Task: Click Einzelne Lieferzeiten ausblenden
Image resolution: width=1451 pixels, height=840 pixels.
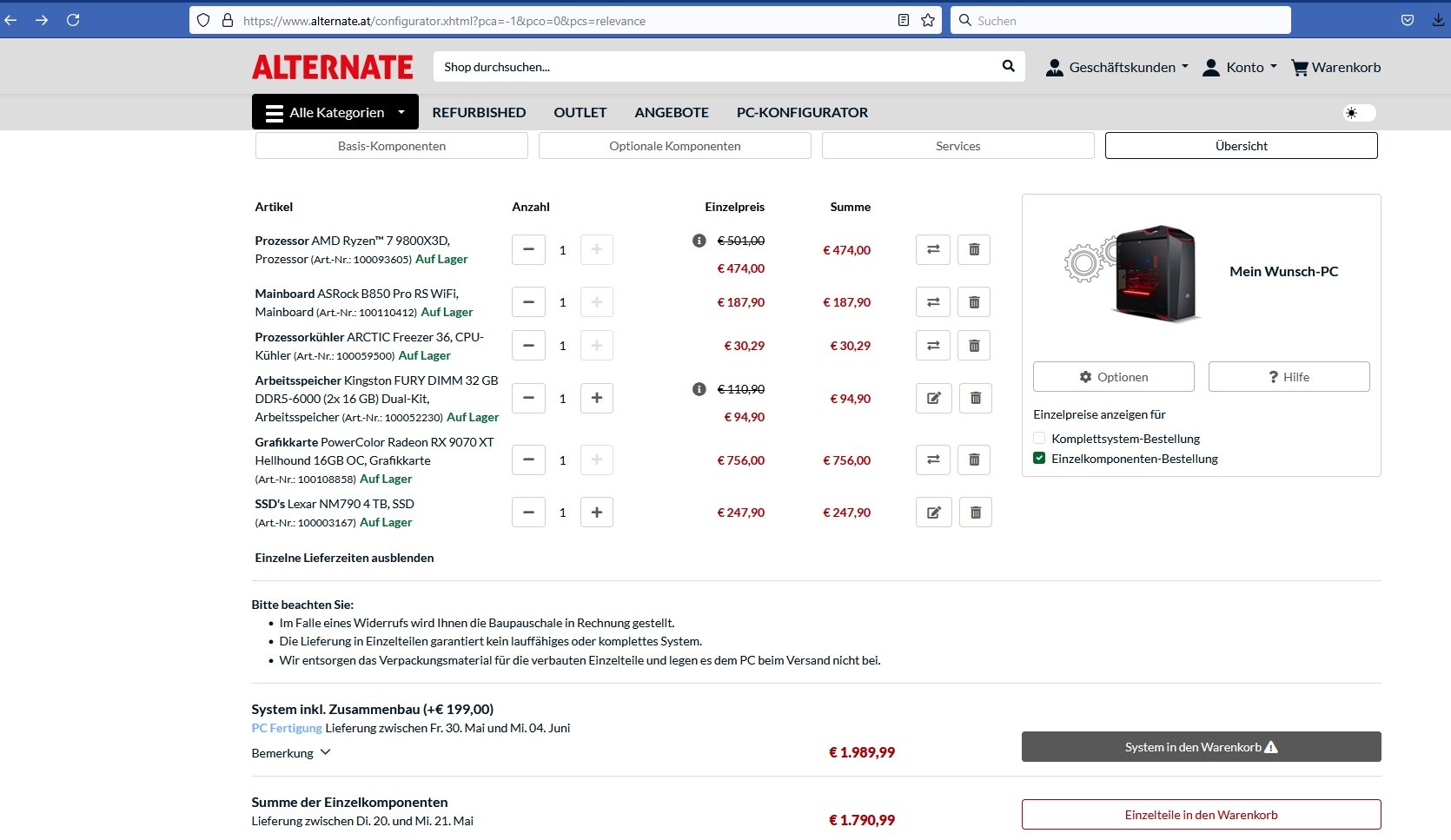Action: point(344,558)
